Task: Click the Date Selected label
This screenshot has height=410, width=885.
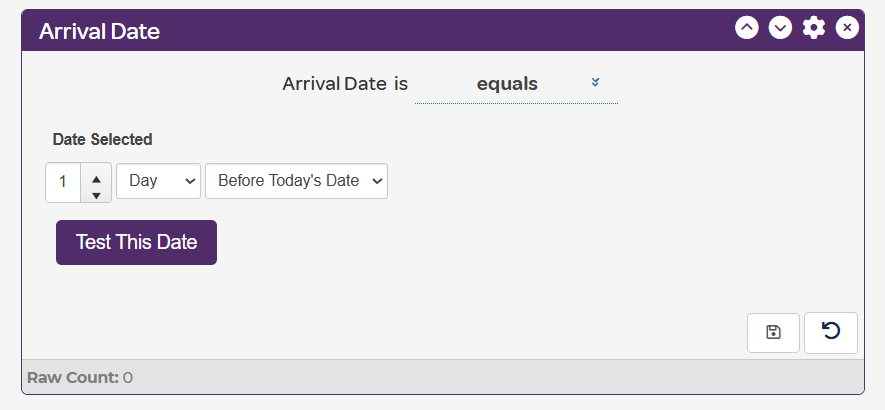Action: tap(102, 140)
